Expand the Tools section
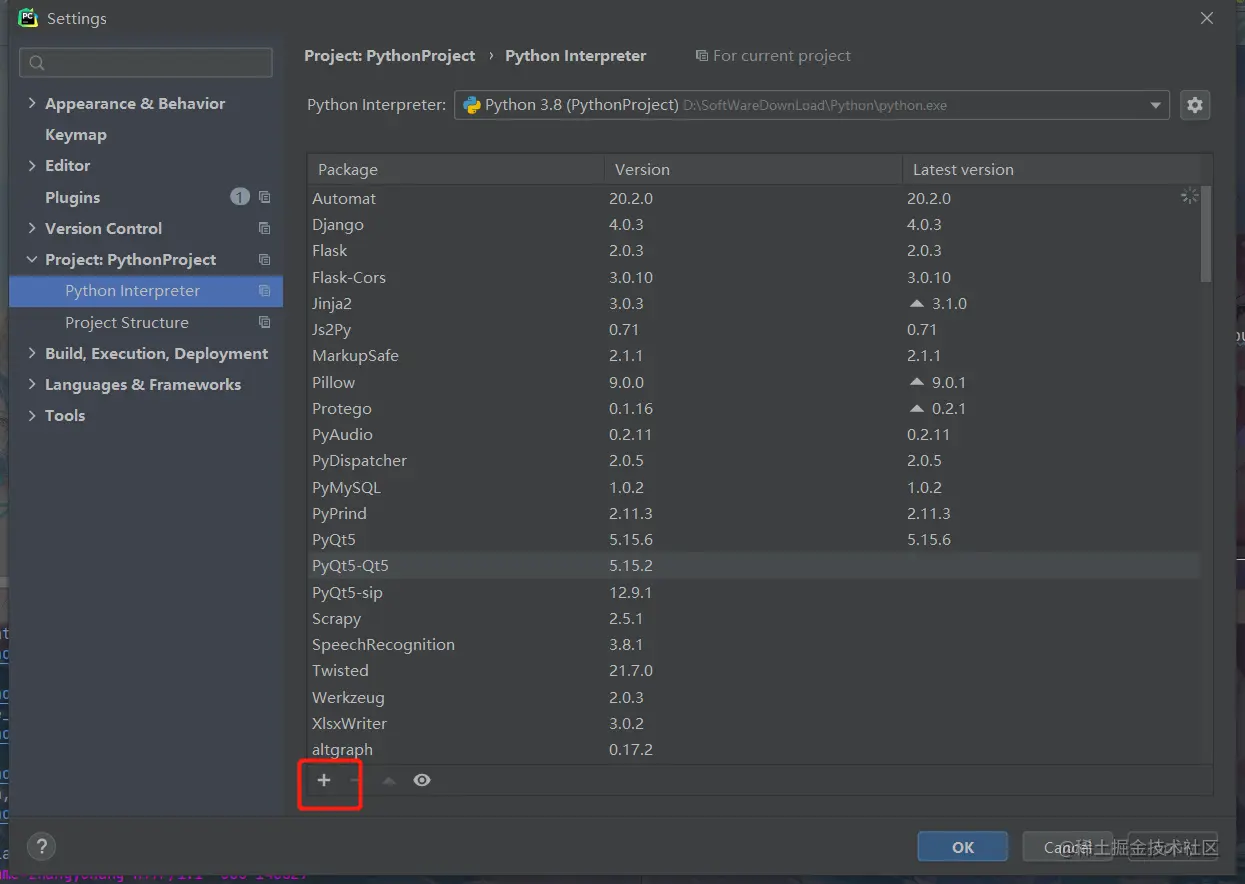 pyautogui.click(x=32, y=415)
